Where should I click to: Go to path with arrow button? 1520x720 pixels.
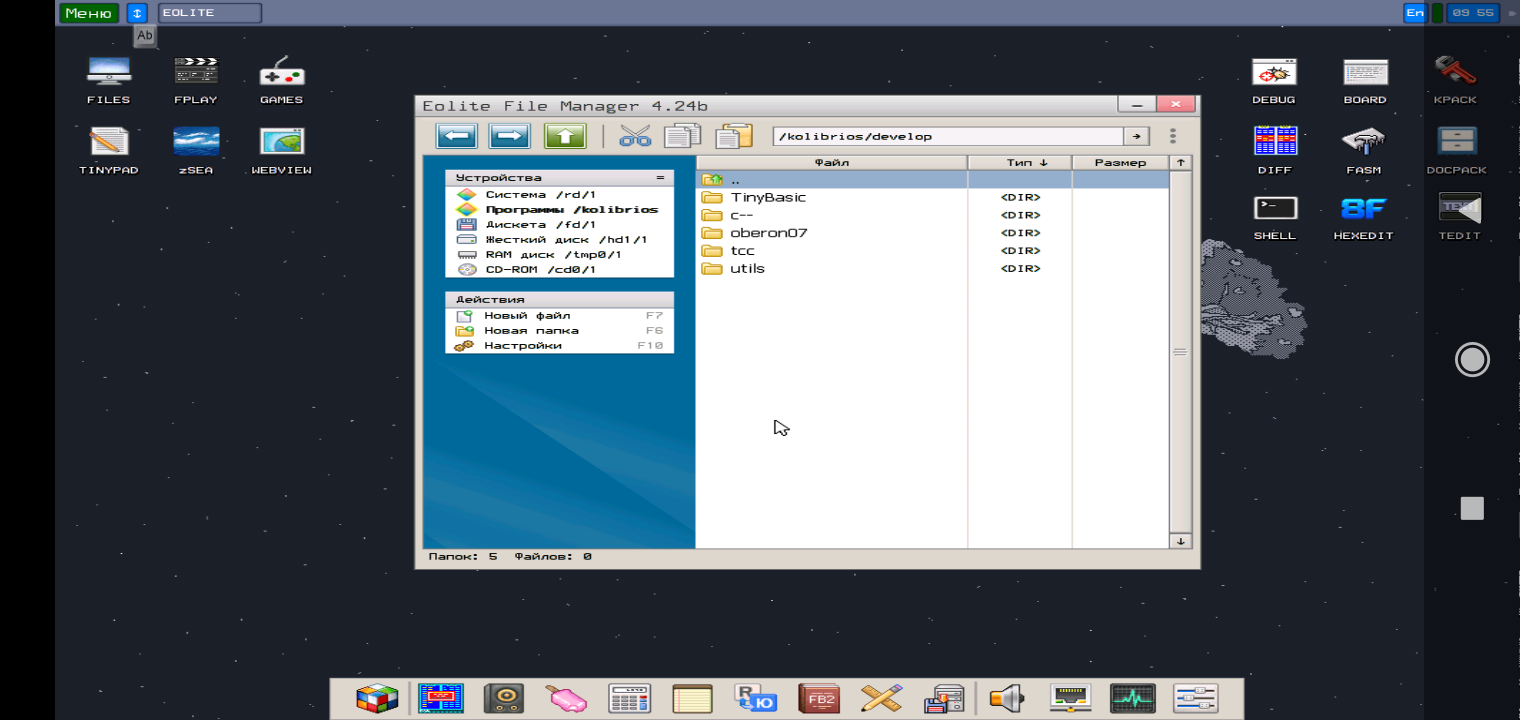pyautogui.click(x=1136, y=136)
